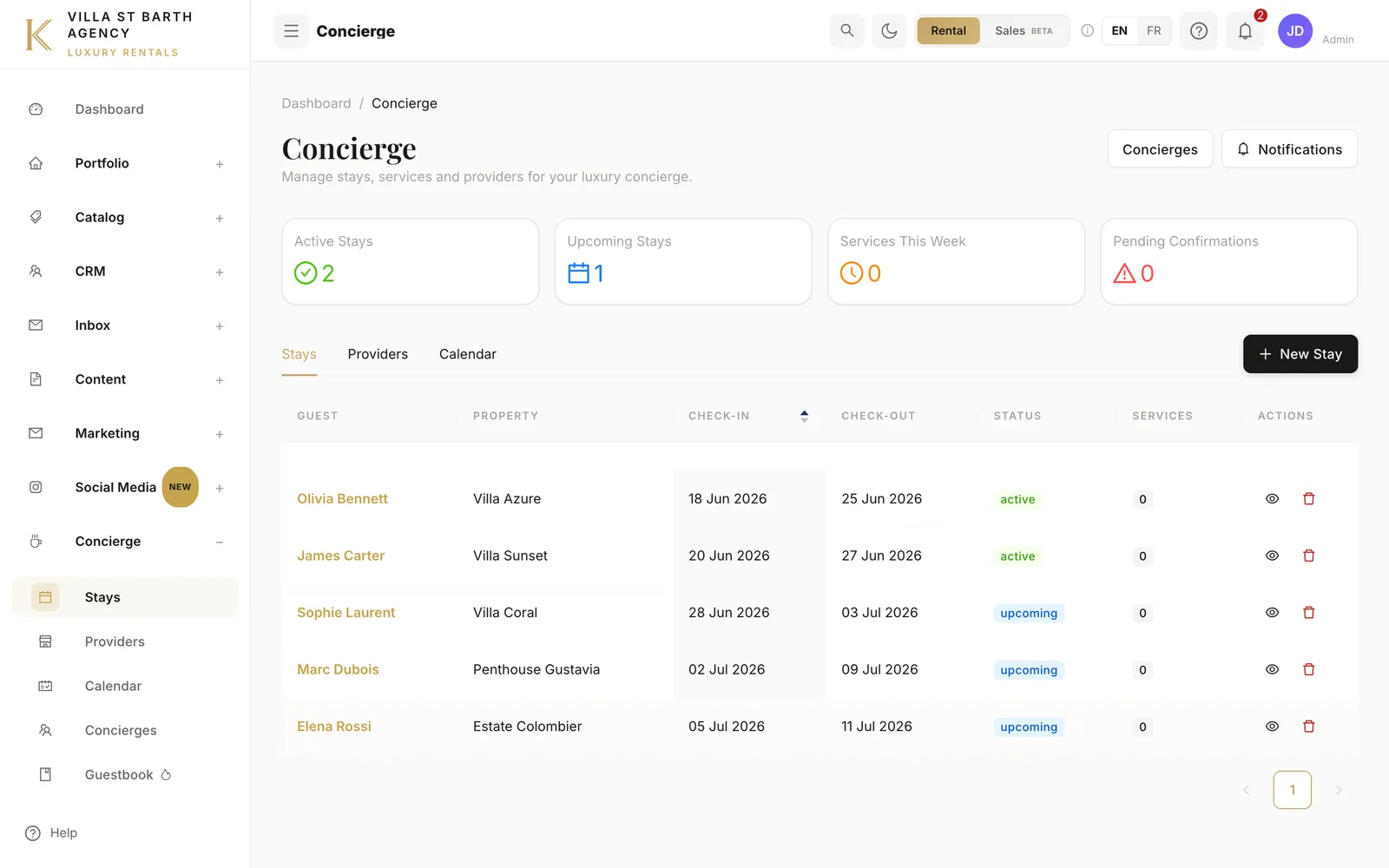Screen dimensions: 1389x868
Task: Click the JD user avatar
Action: tap(1294, 31)
